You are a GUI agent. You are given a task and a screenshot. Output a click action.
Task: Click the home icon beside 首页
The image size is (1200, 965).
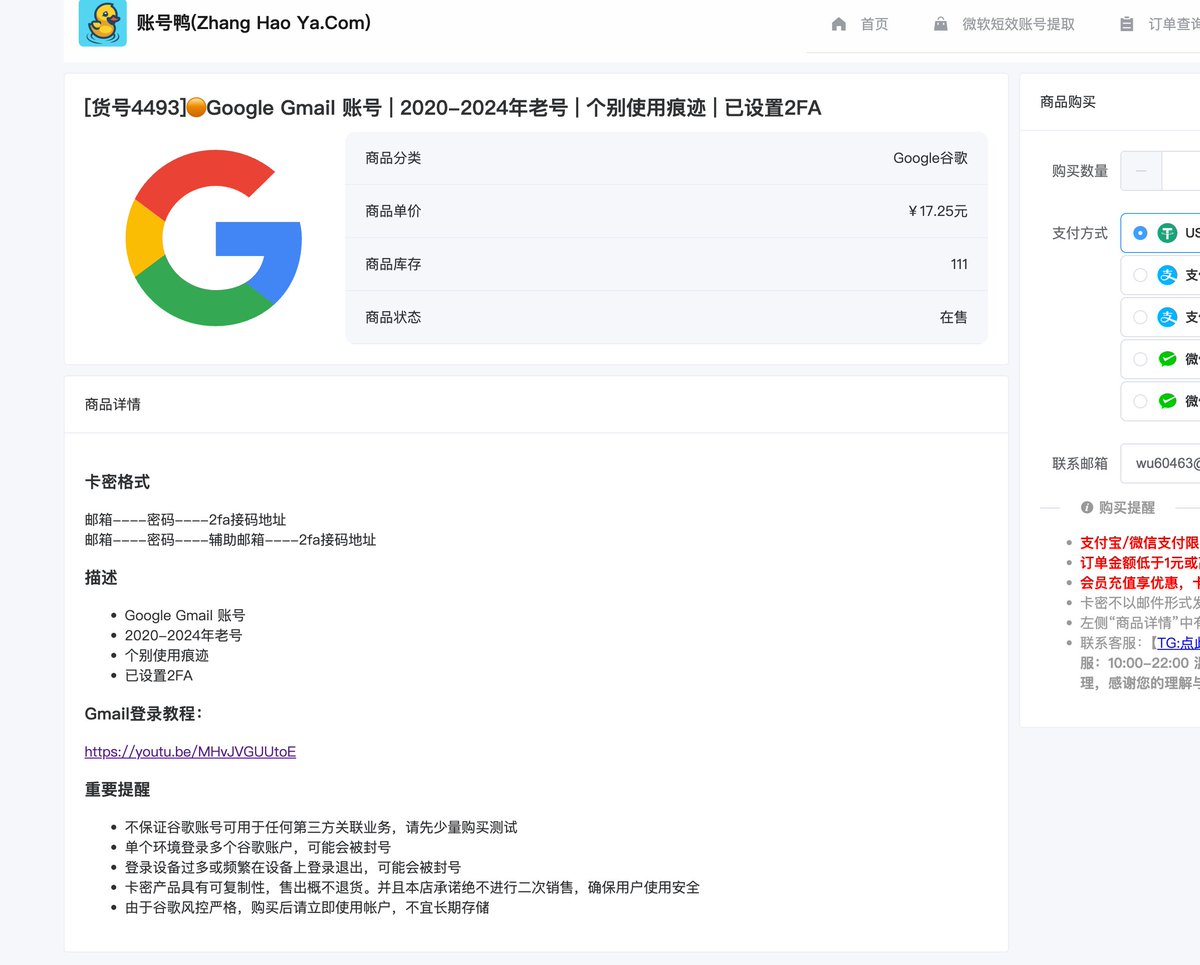coord(839,24)
